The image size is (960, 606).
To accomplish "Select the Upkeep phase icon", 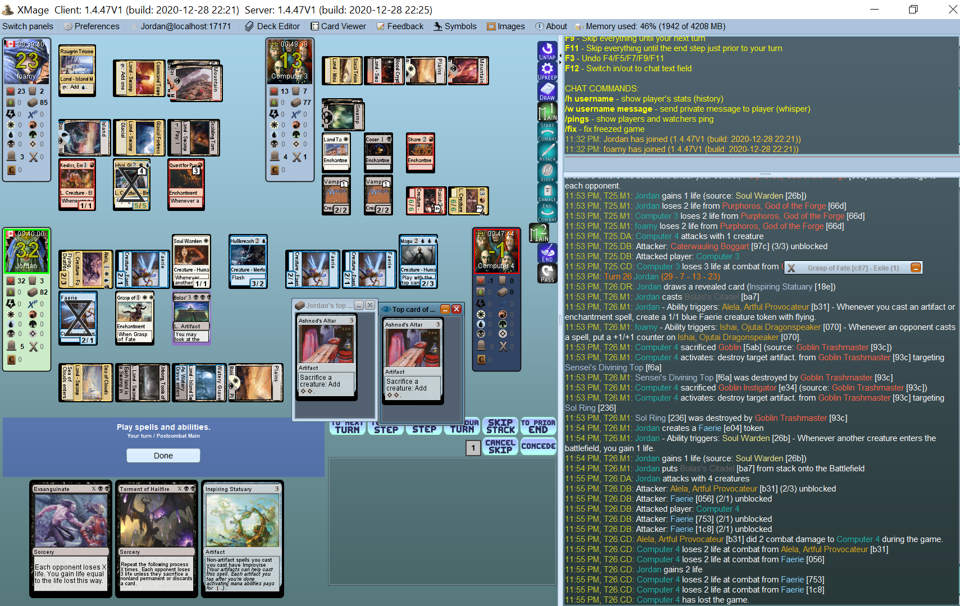I will tap(547, 71).
